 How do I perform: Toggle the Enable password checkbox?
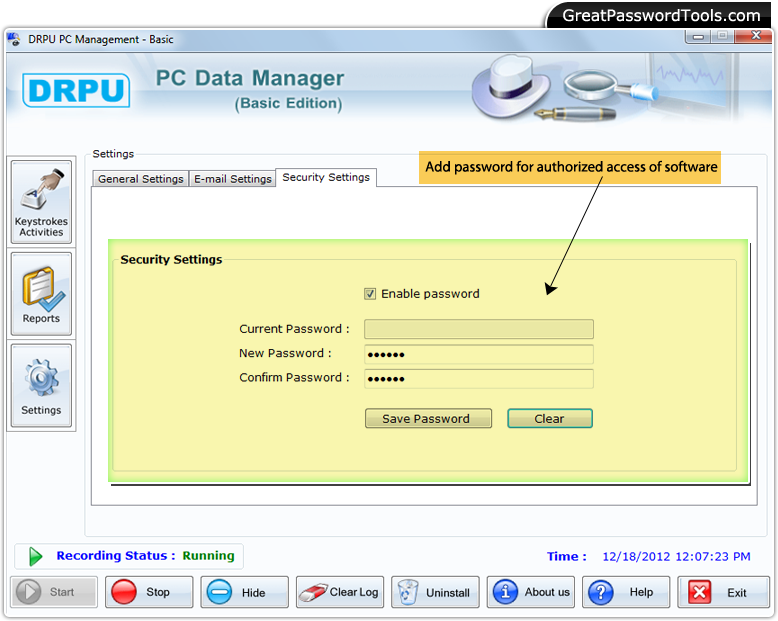point(370,294)
